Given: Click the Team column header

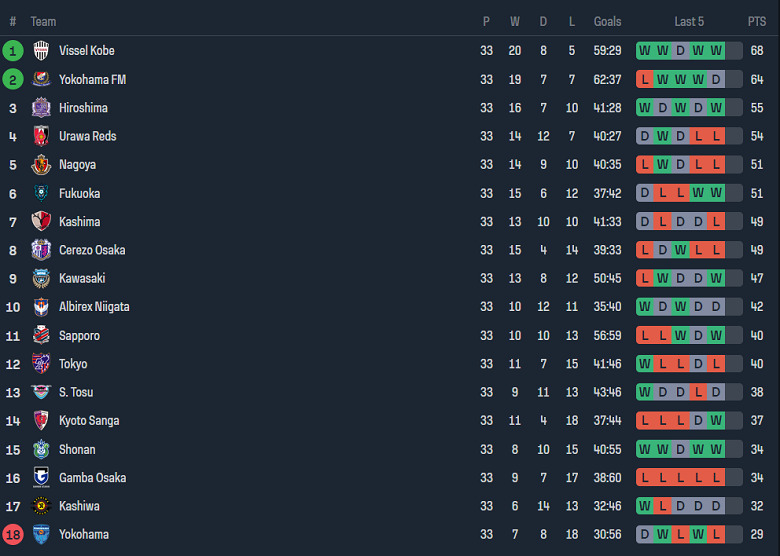Looking at the screenshot, I should coord(43,21).
